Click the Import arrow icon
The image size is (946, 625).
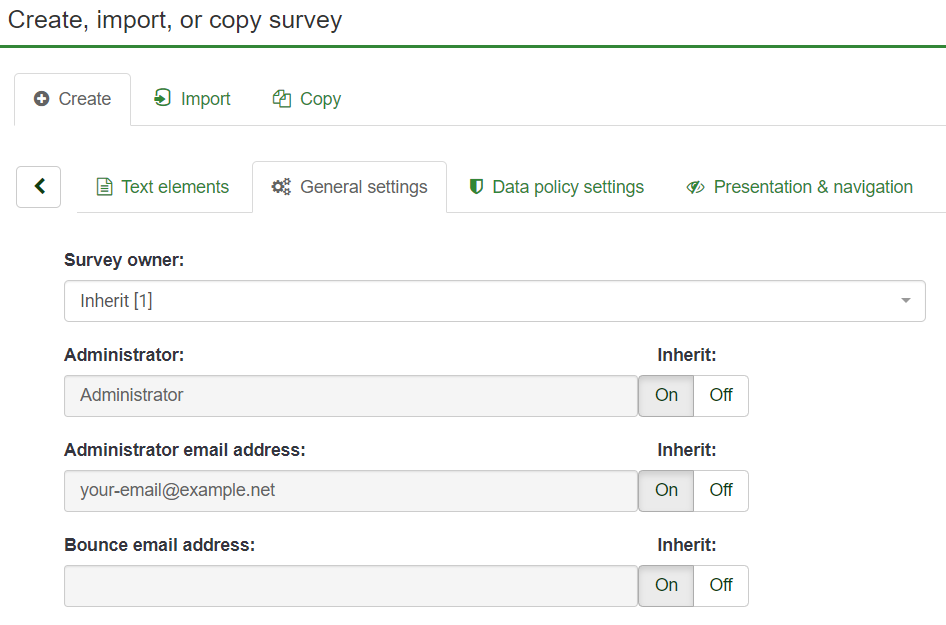click(x=162, y=98)
